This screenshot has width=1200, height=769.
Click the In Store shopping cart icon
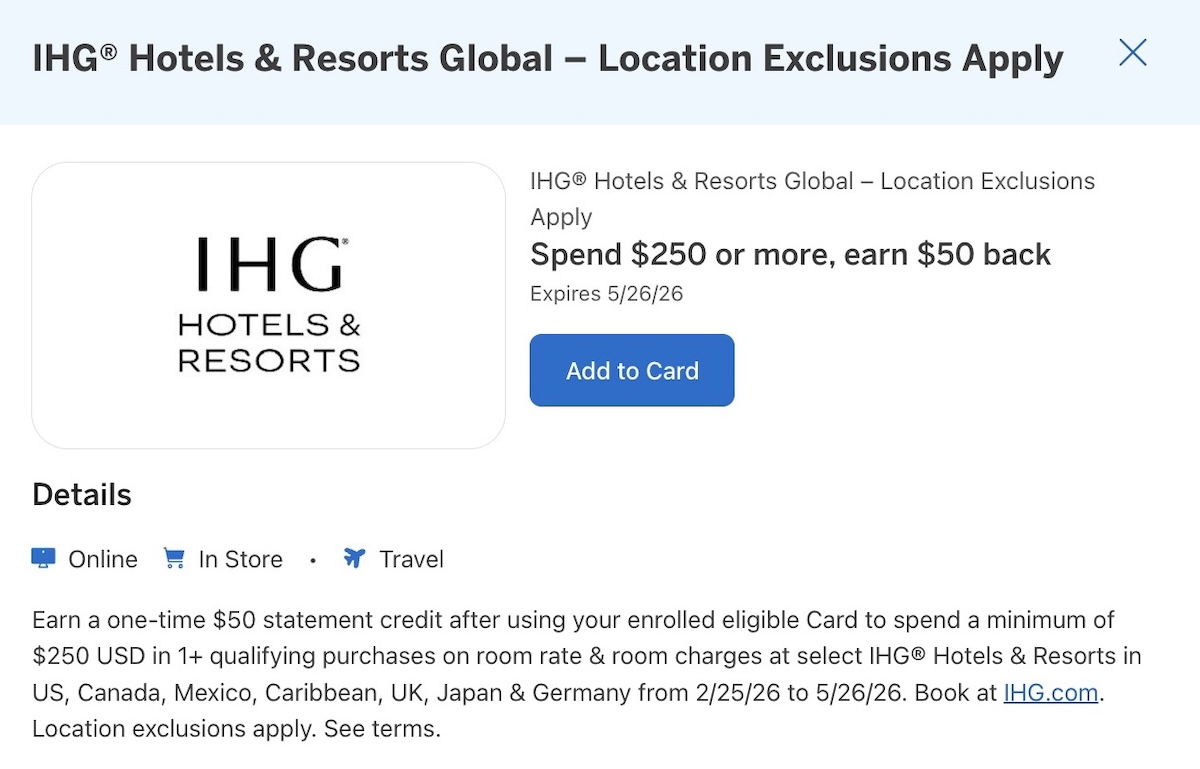174,558
